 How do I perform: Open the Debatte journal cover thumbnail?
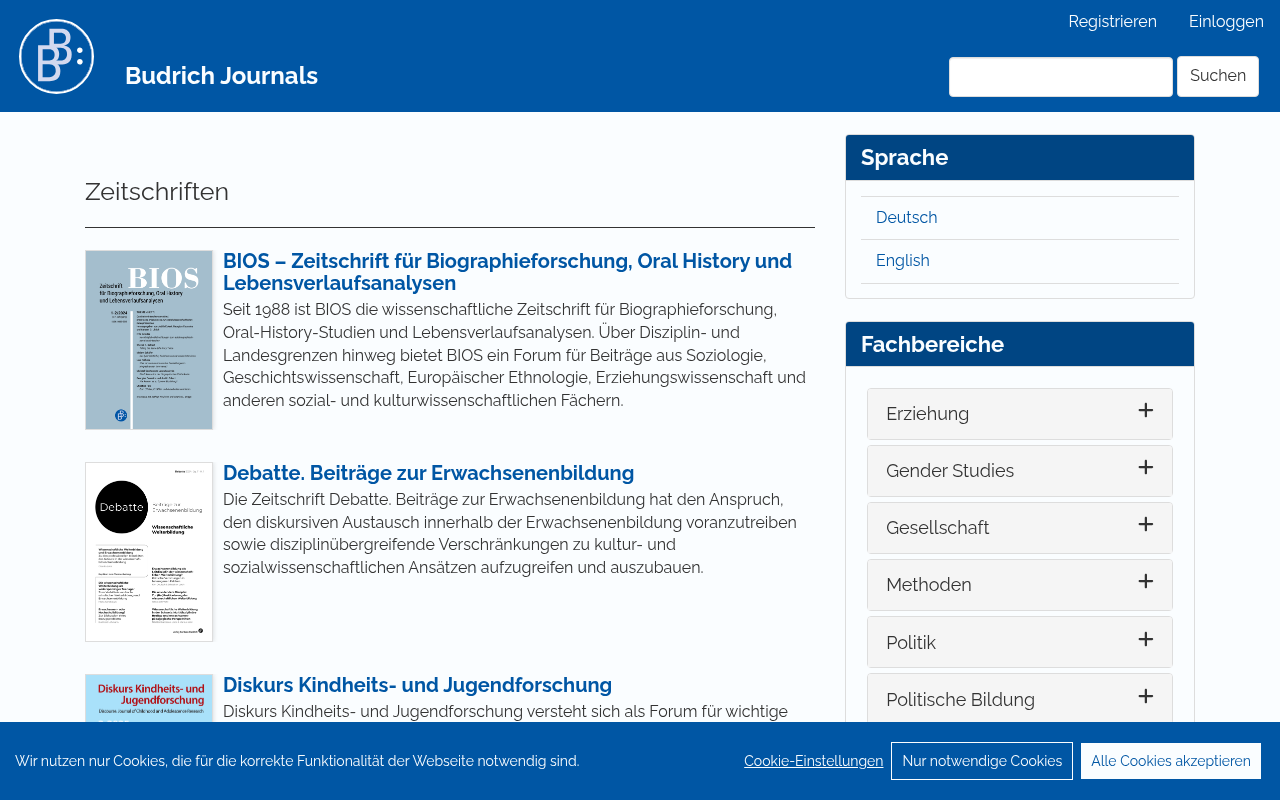(149, 552)
